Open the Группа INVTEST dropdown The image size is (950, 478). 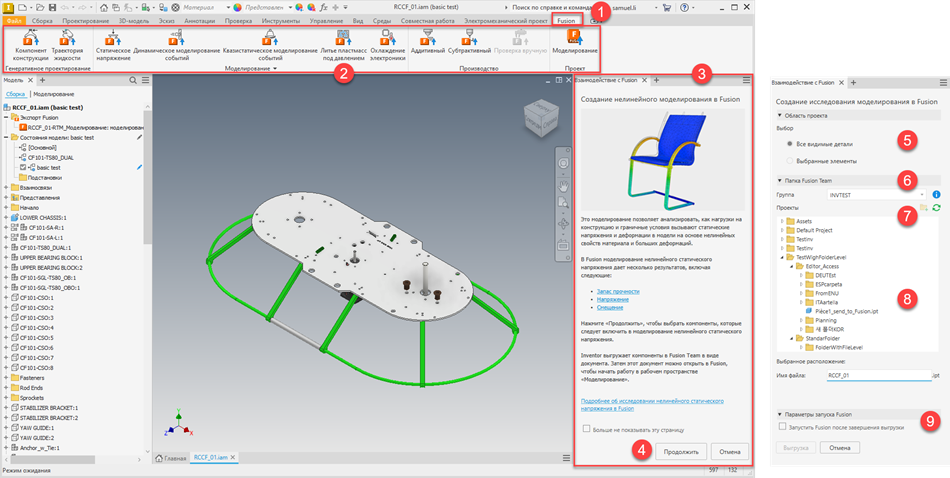[x=876, y=194]
